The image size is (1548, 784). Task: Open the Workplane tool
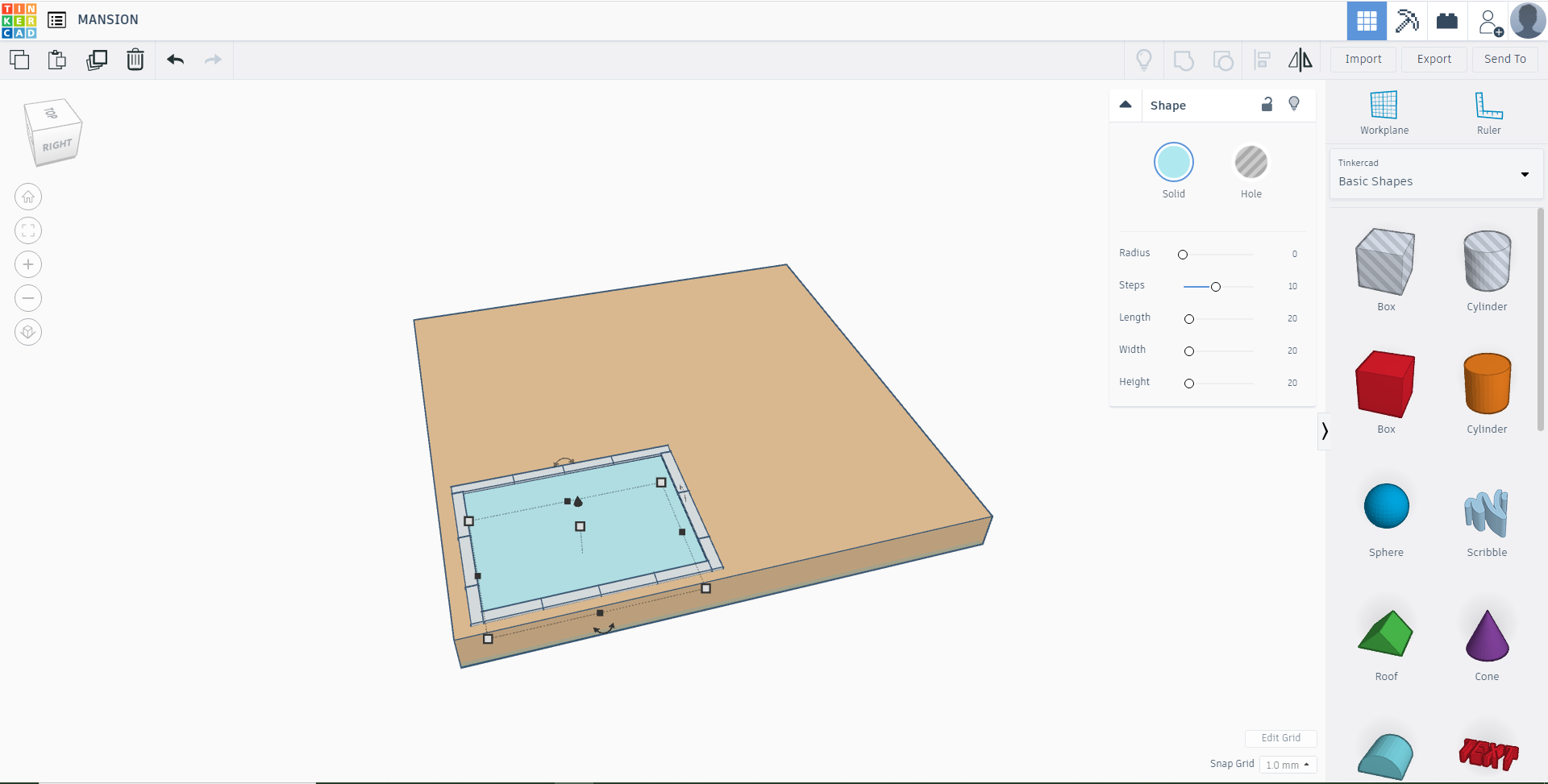pos(1383,111)
